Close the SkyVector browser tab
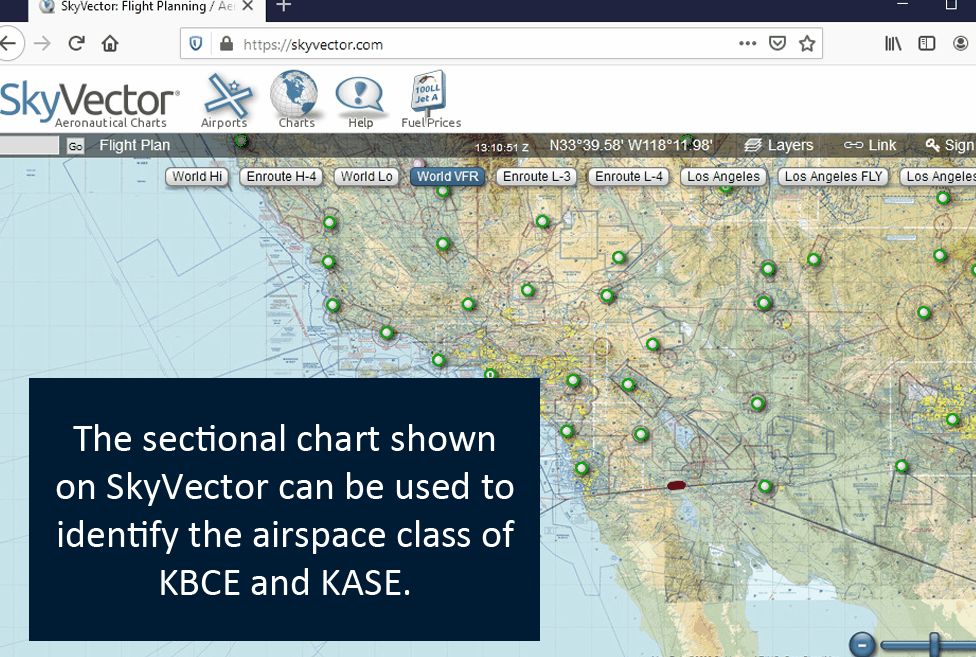The width and height of the screenshot is (976, 657). (247, 6)
